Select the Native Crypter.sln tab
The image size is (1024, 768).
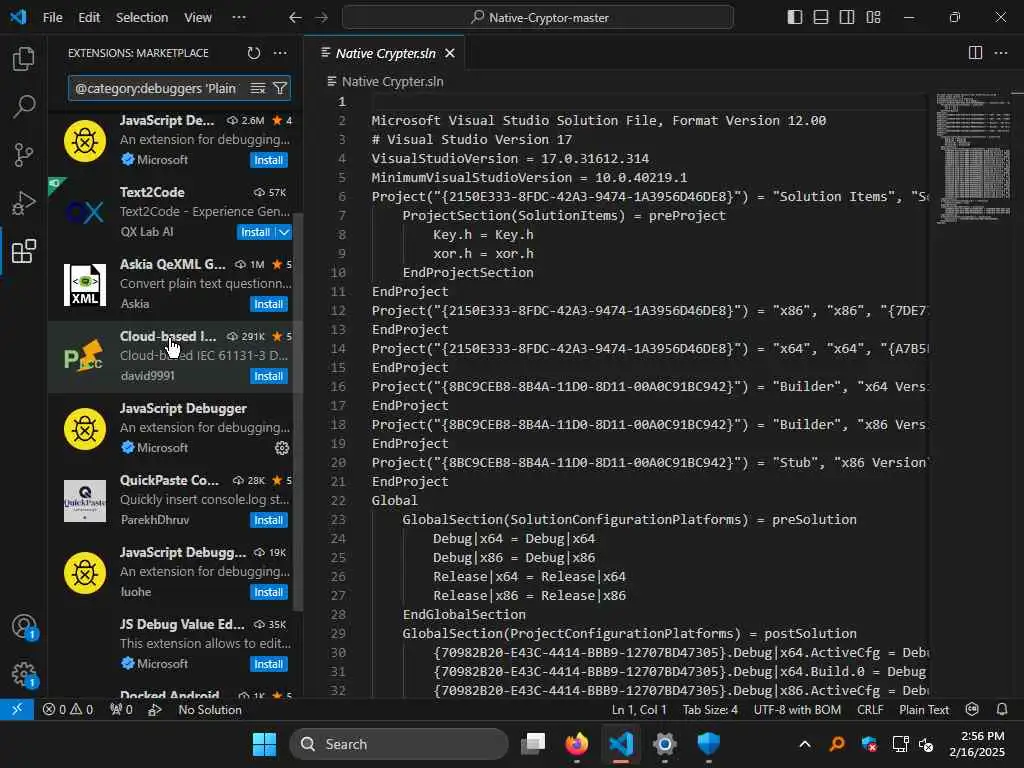[x=385, y=54]
